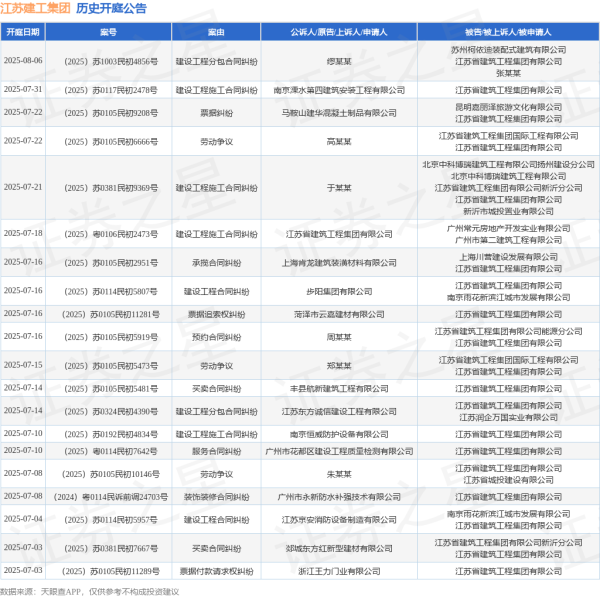Click defendant 江苏润企万国实业有限公司

(509, 418)
